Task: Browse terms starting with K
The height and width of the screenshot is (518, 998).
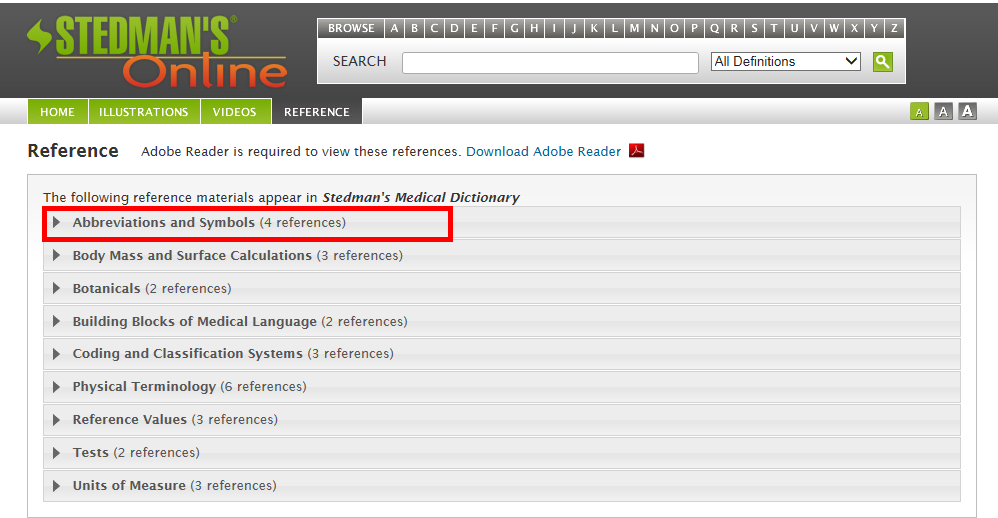Action: pos(594,28)
